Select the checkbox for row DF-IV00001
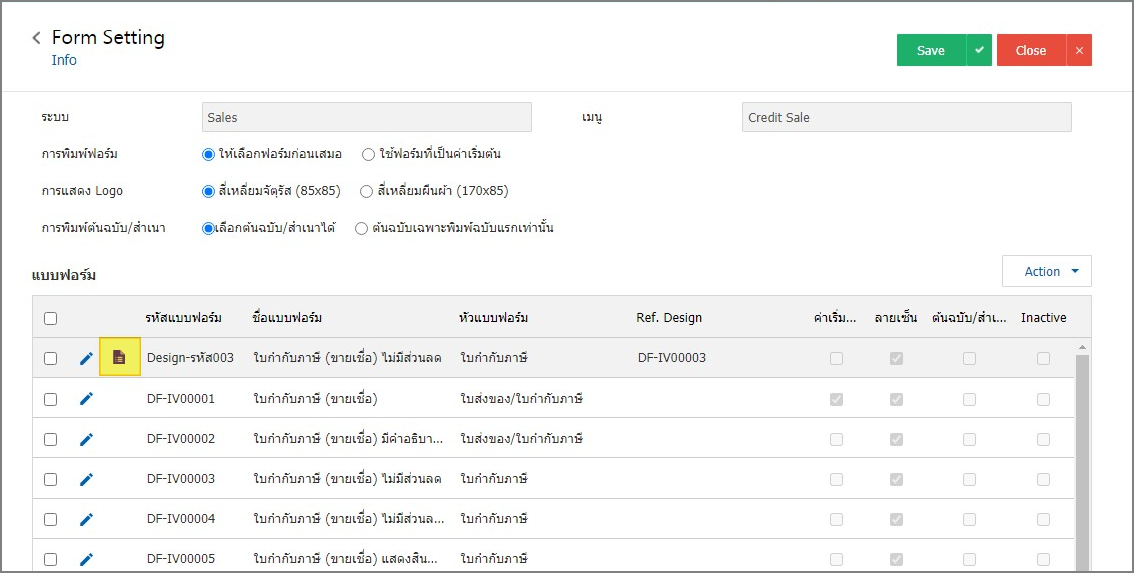The width and height of the screenshot is (1134, 573). [50, 399]
